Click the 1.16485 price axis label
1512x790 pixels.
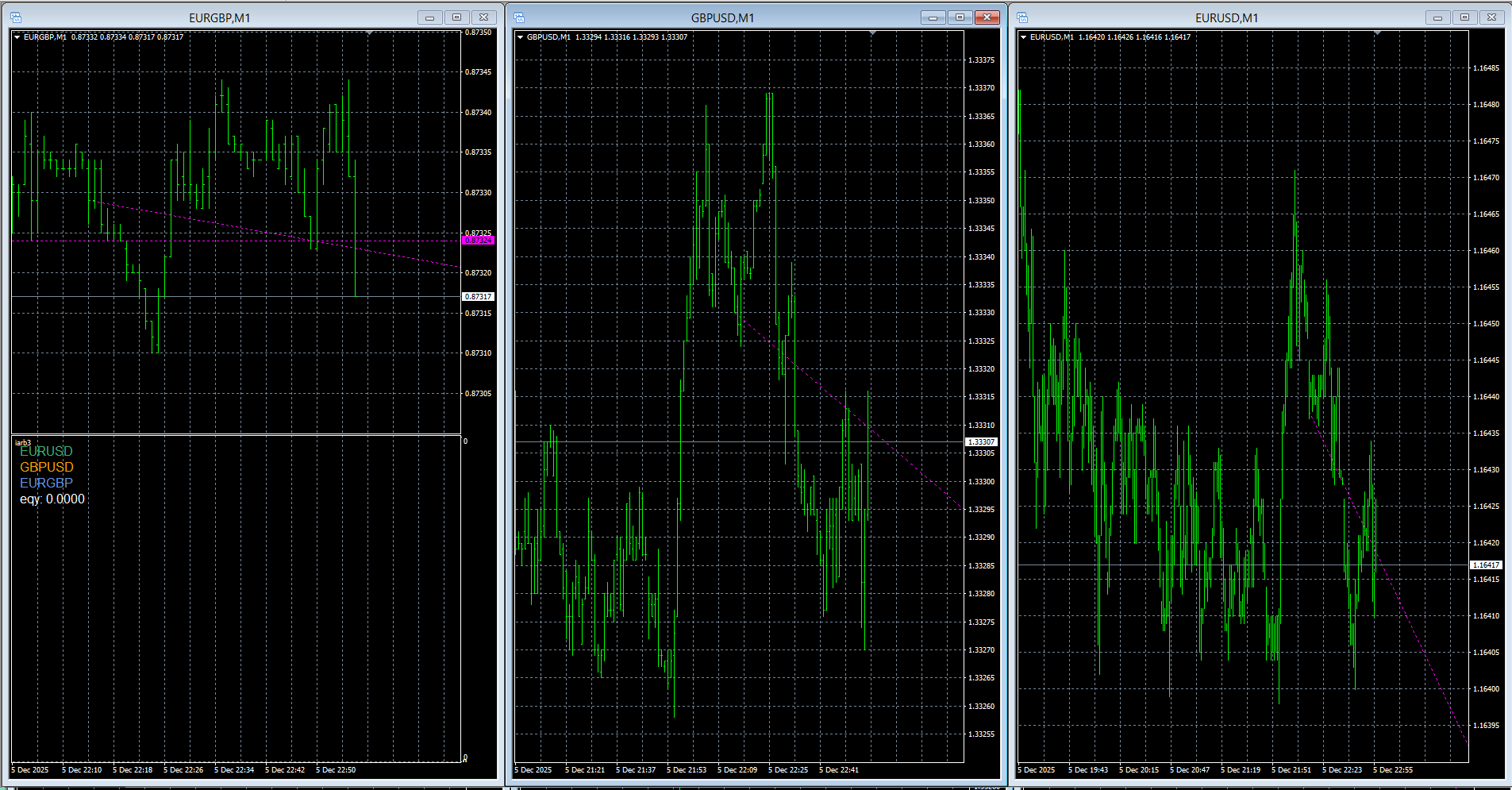pos(1487,68)
